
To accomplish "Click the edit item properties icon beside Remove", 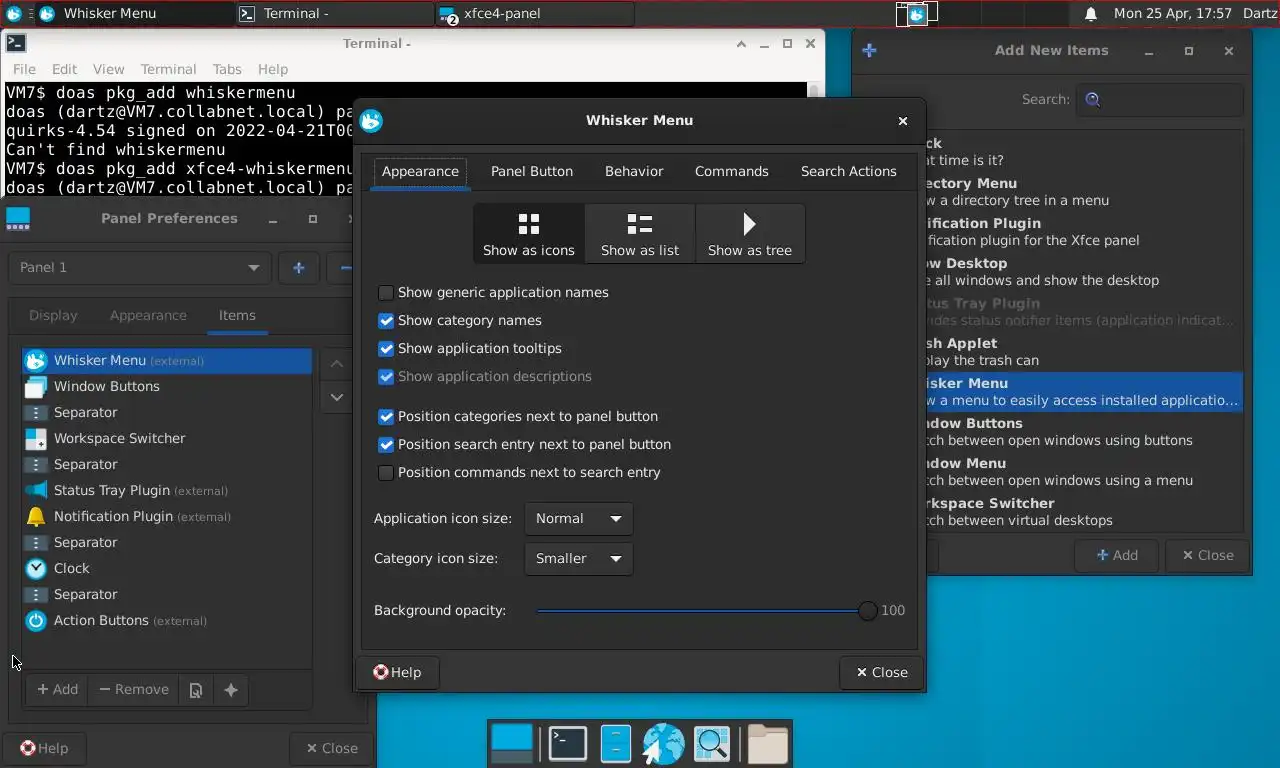I will point(196,690).
